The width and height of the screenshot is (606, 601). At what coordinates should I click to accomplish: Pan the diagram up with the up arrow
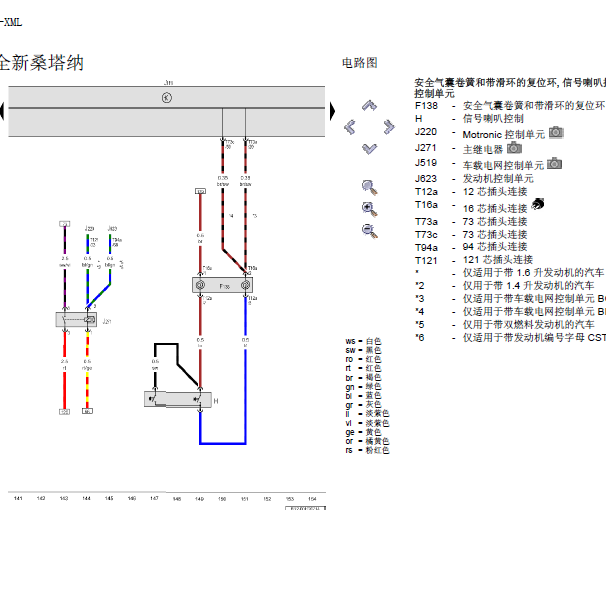(x=369, y=106)
